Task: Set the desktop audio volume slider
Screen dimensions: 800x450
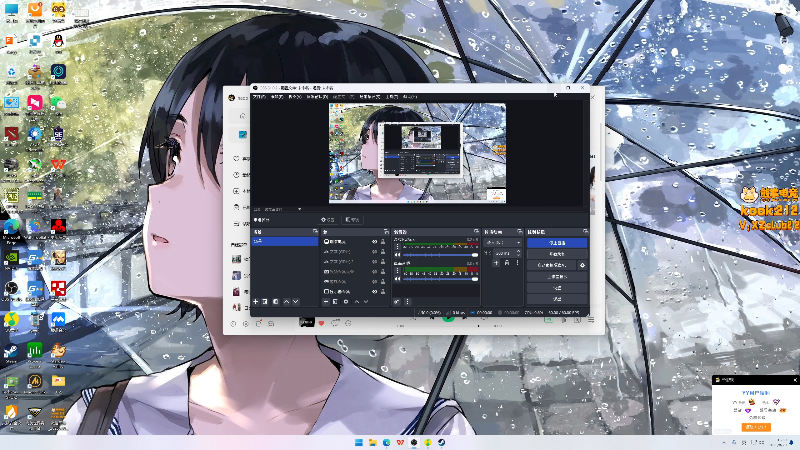Action: pyautogui.click(x=440, y=255)
